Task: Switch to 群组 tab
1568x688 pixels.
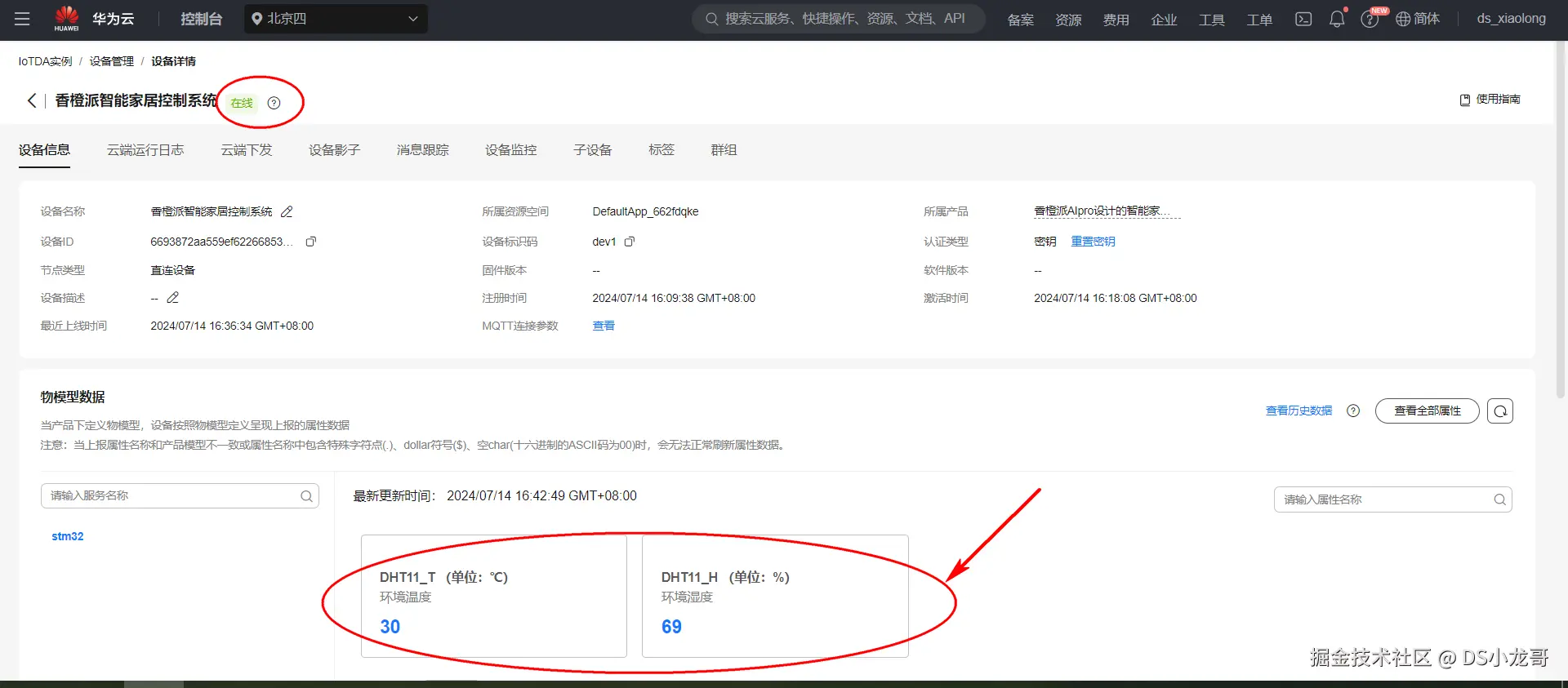Action: (x=724, y=150)
